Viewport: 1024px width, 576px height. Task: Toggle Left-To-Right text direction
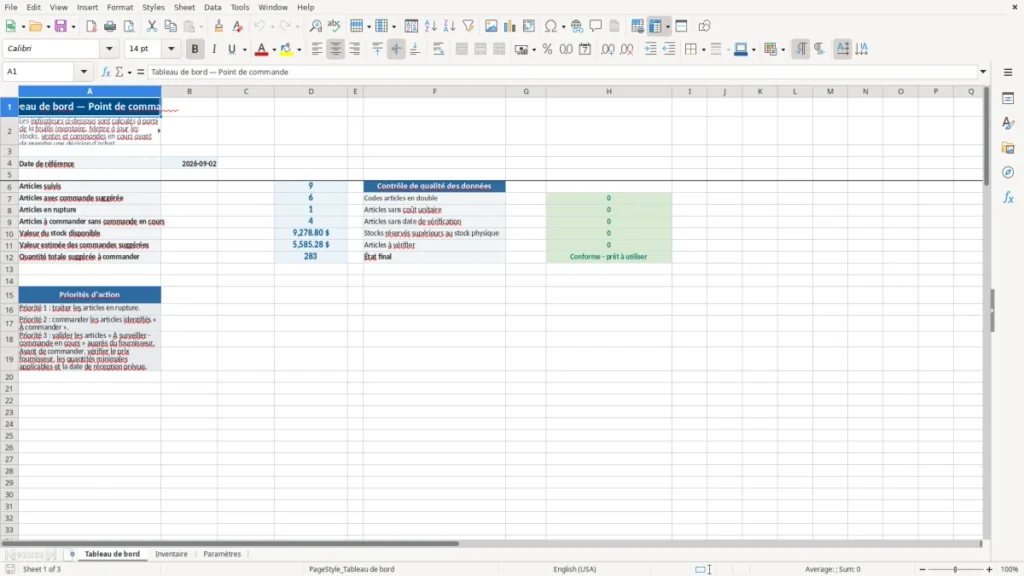tap(801, 49)
